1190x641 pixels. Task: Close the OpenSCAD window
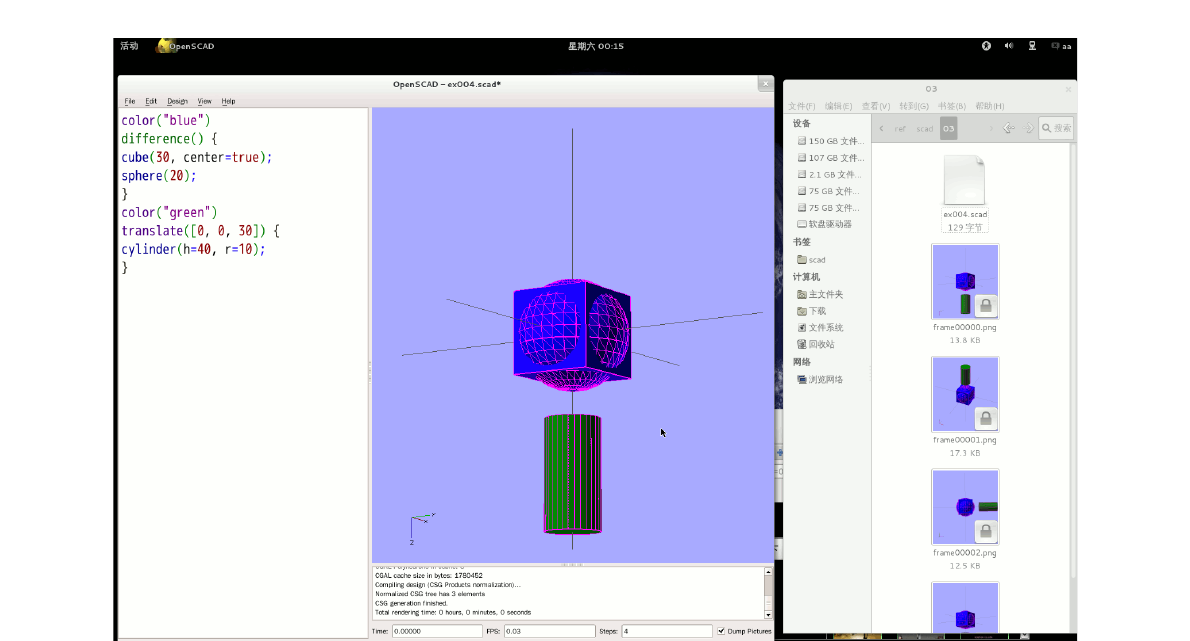tap(766, 83)
